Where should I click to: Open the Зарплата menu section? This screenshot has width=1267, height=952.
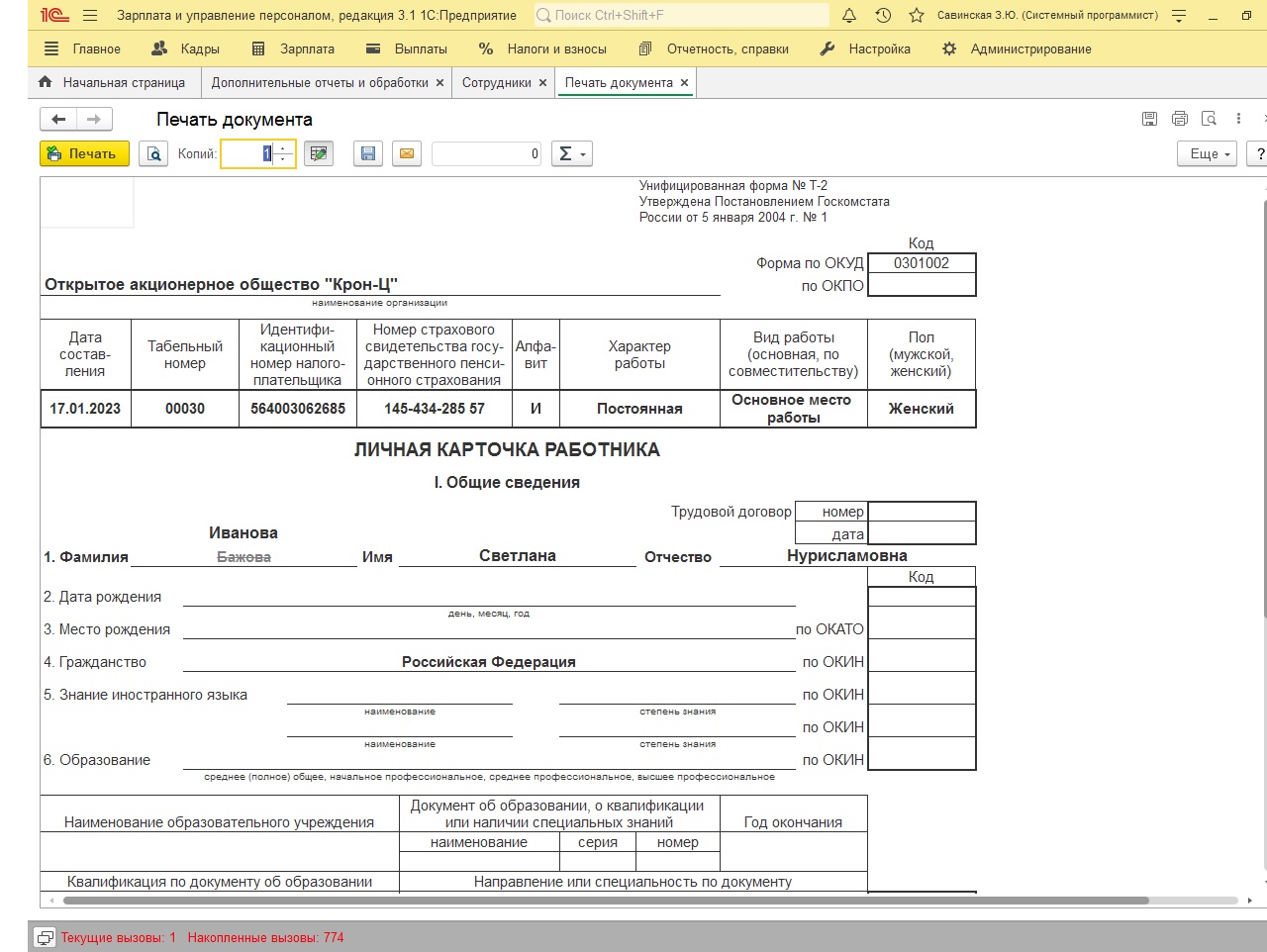(x=293, y=48)
